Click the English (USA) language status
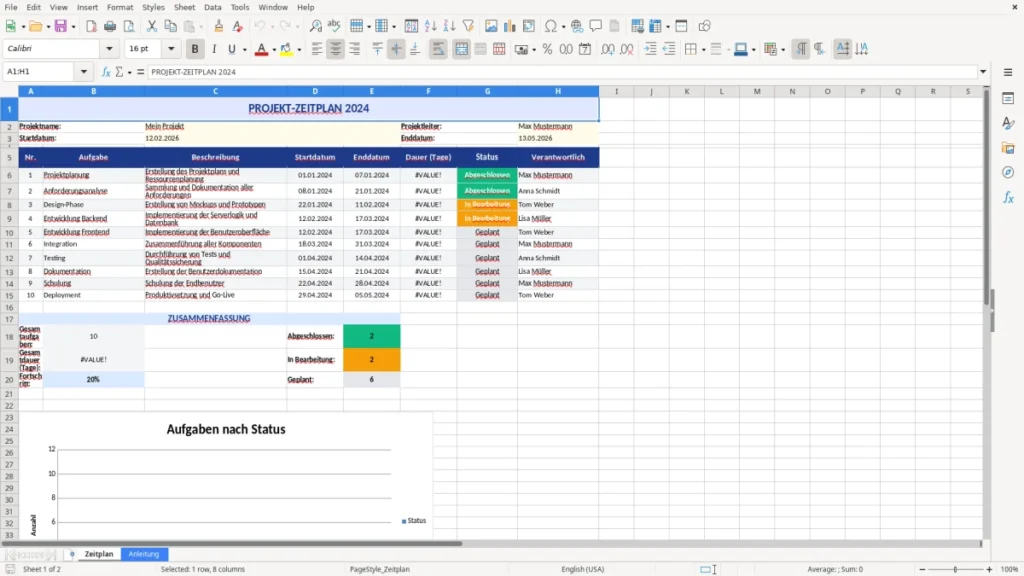 (583, 569)
